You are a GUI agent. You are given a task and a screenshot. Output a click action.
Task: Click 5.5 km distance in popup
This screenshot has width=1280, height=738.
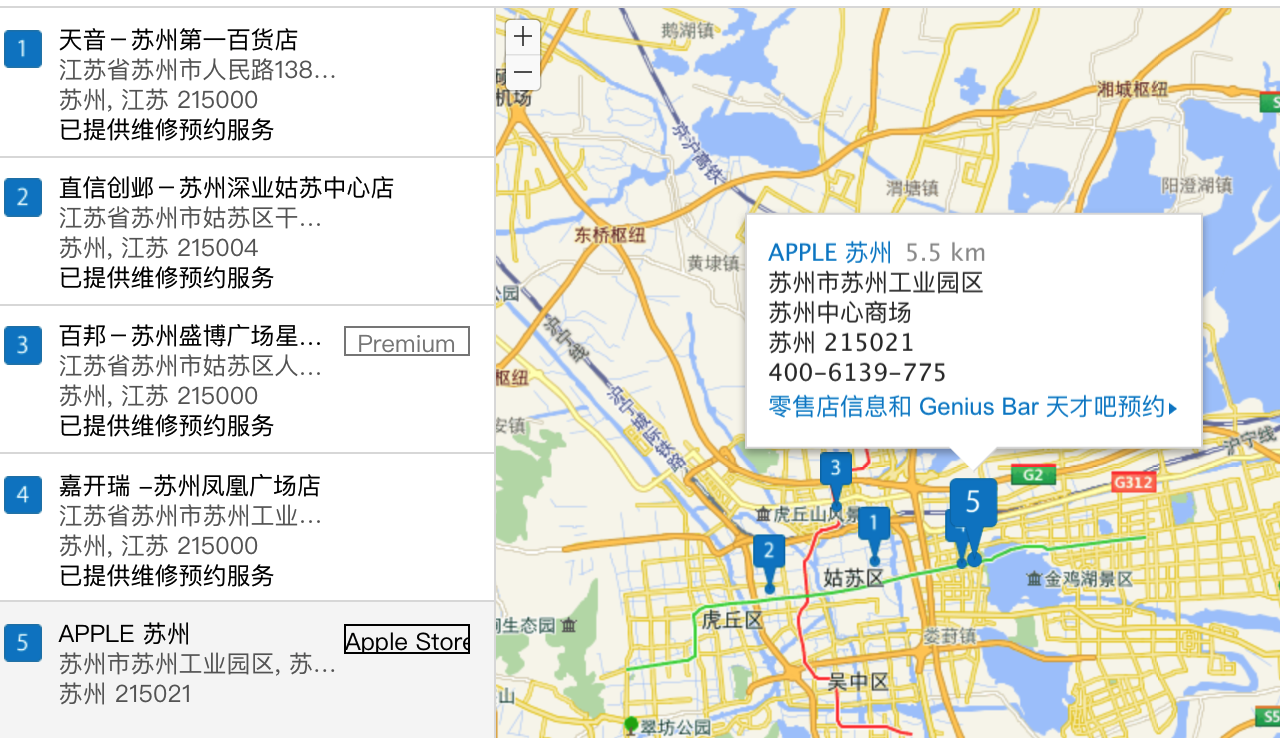(945, 252)
